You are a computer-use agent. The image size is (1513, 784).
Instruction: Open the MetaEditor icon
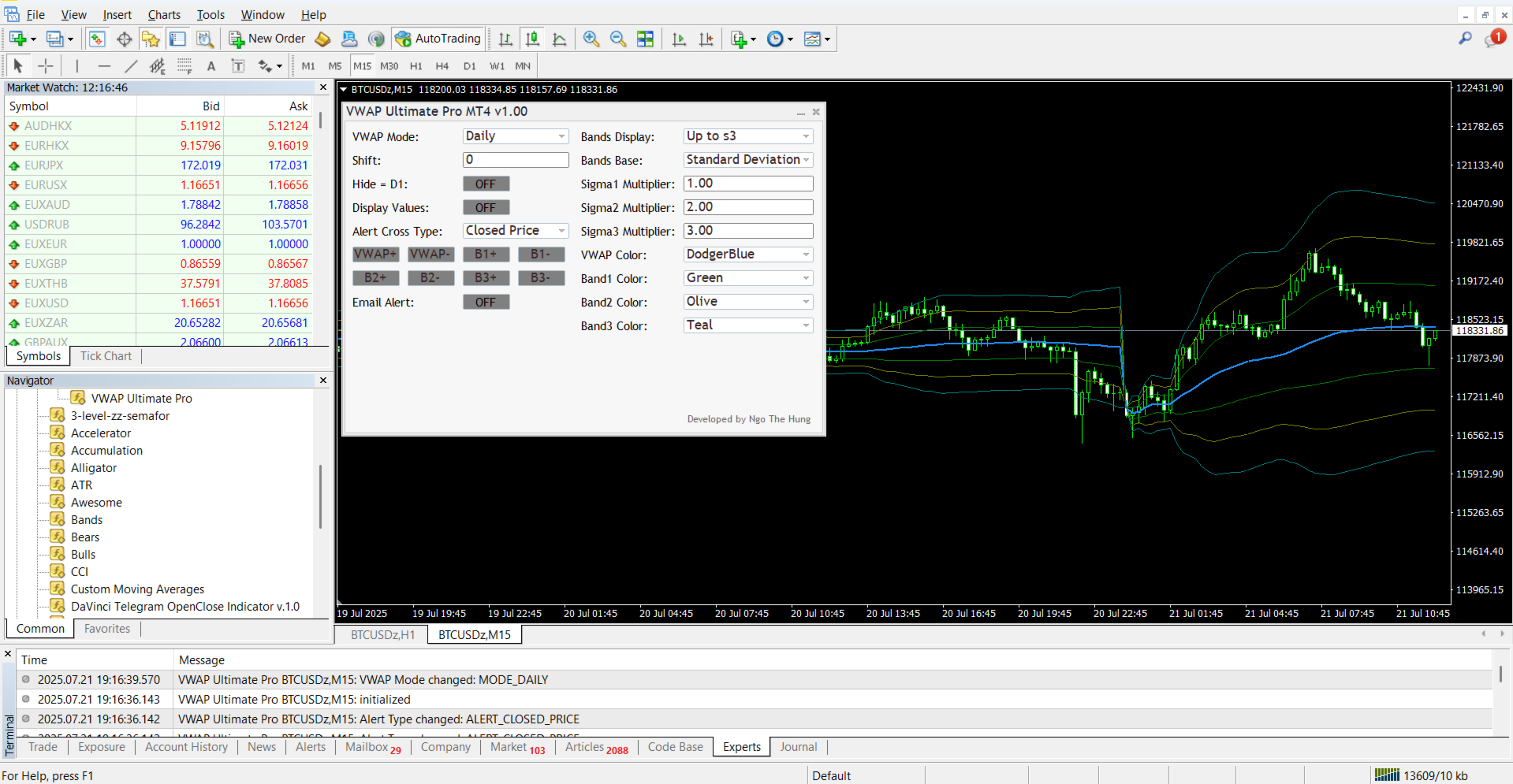click(322, 39)
